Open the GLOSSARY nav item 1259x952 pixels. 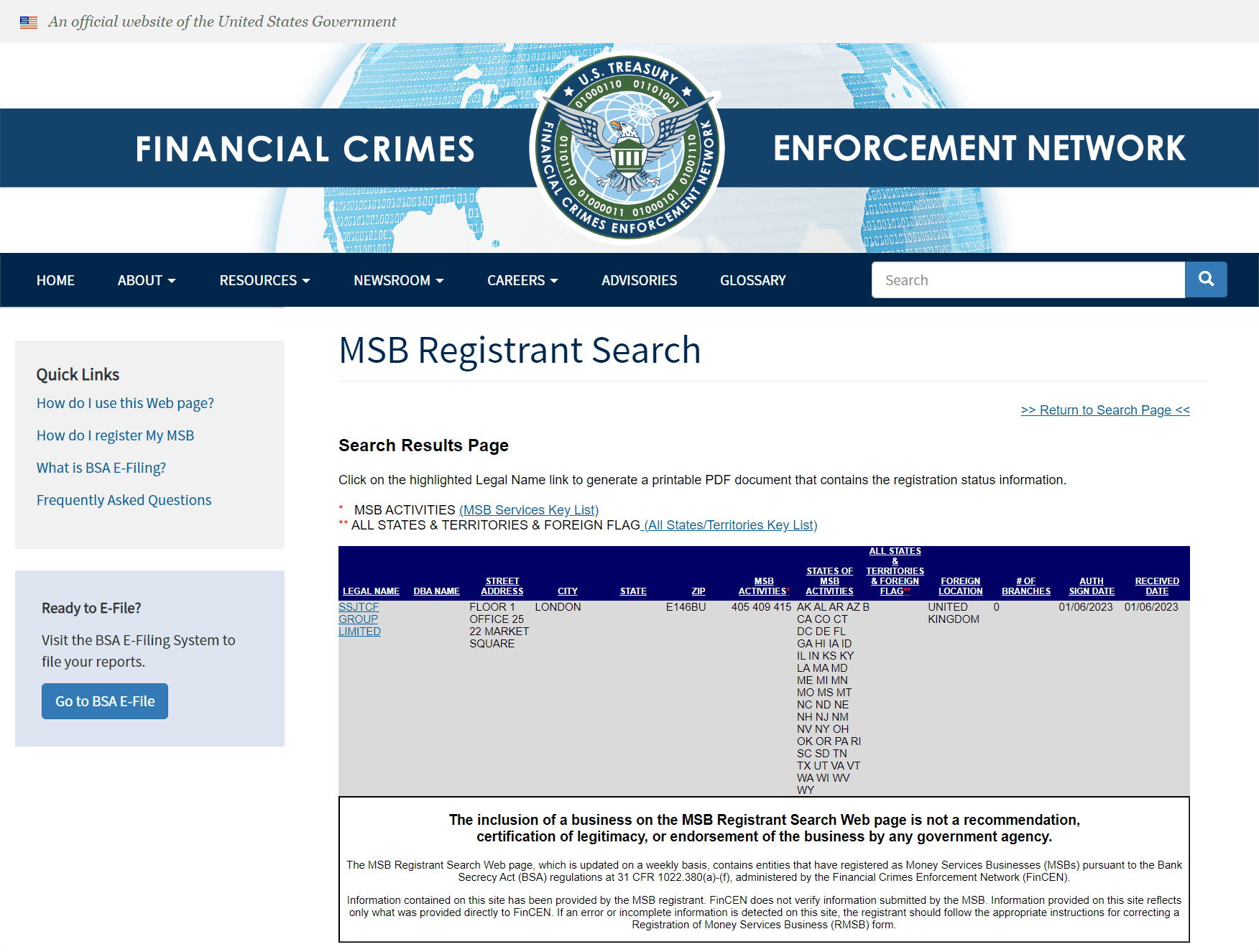tap(753, 280)
